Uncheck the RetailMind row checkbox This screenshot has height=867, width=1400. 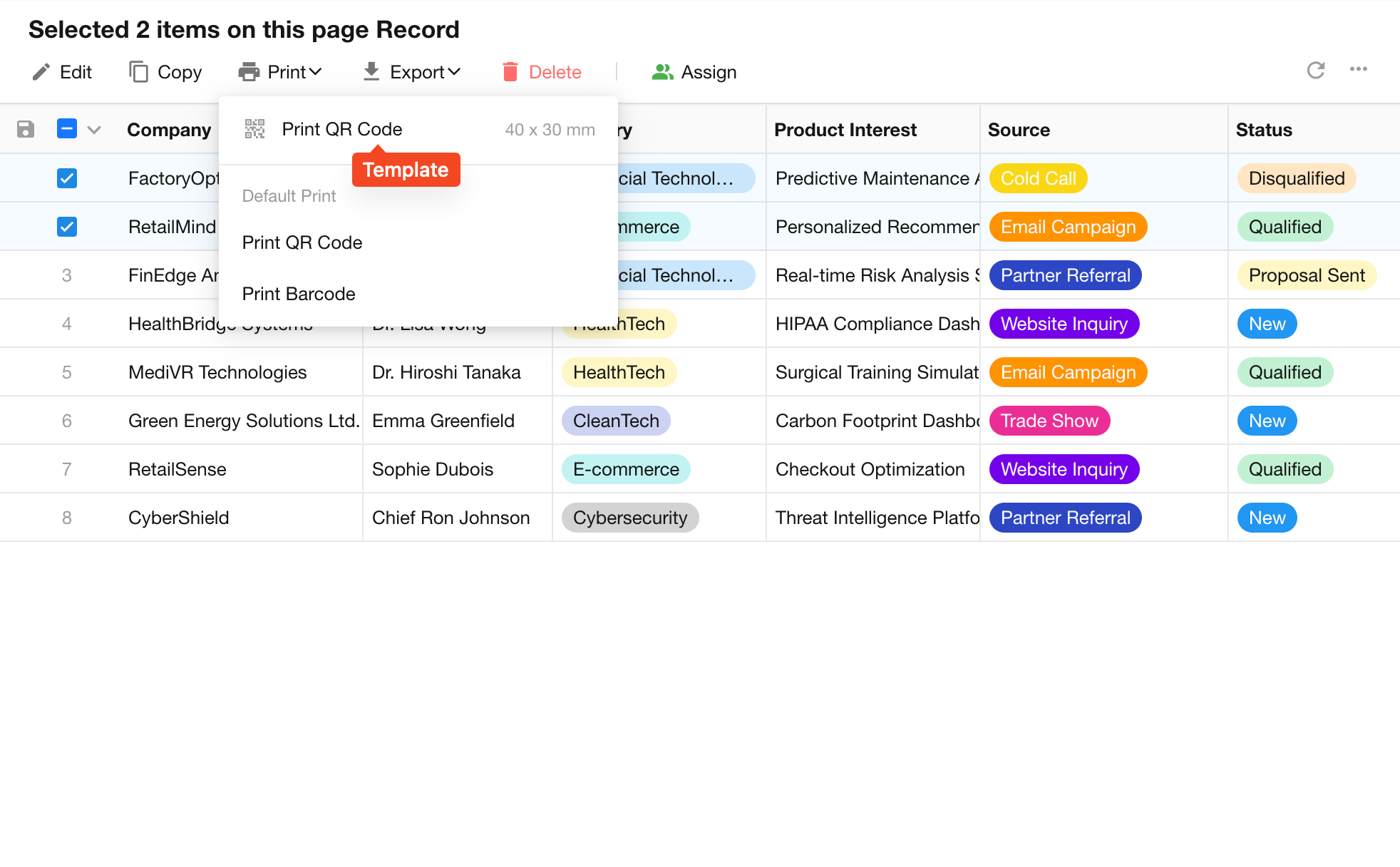[x=67, y=227]
